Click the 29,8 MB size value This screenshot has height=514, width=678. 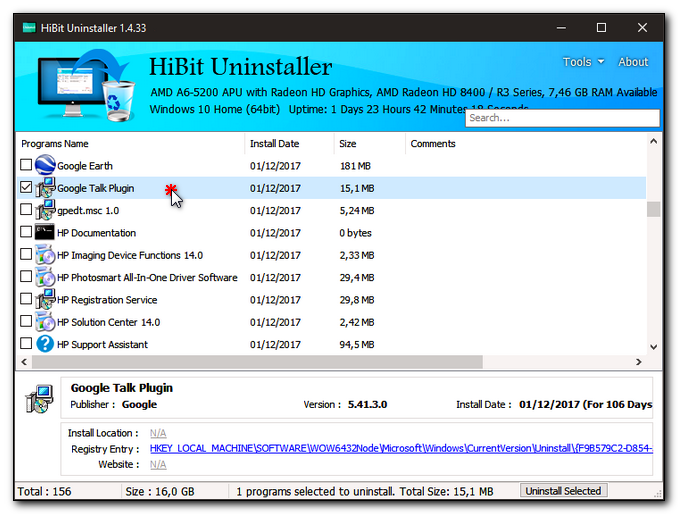coord(357,300)
